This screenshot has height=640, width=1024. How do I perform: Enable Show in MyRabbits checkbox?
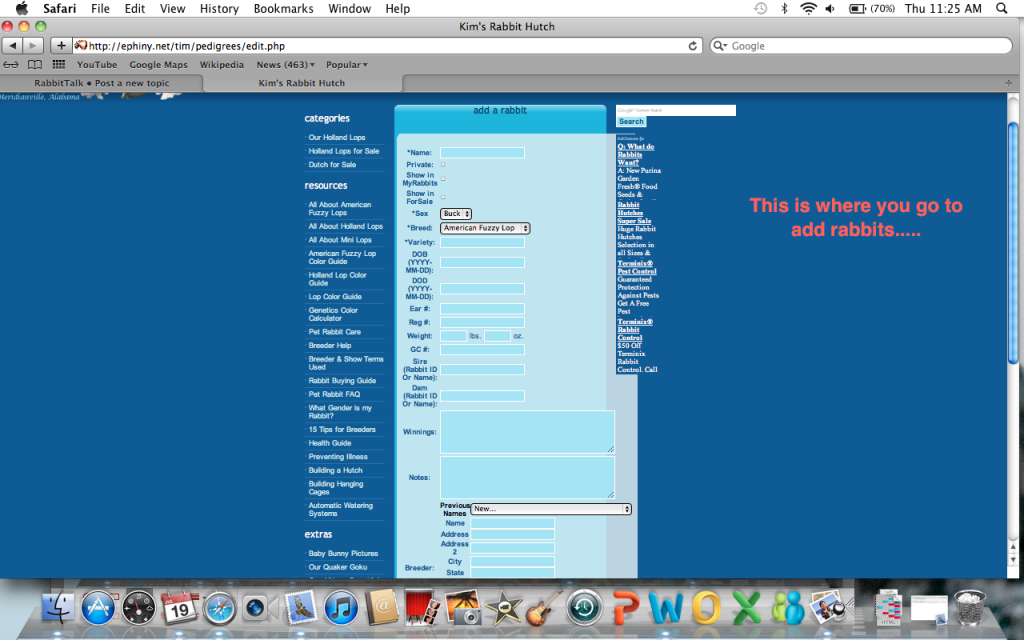click(x=443, y=179)
